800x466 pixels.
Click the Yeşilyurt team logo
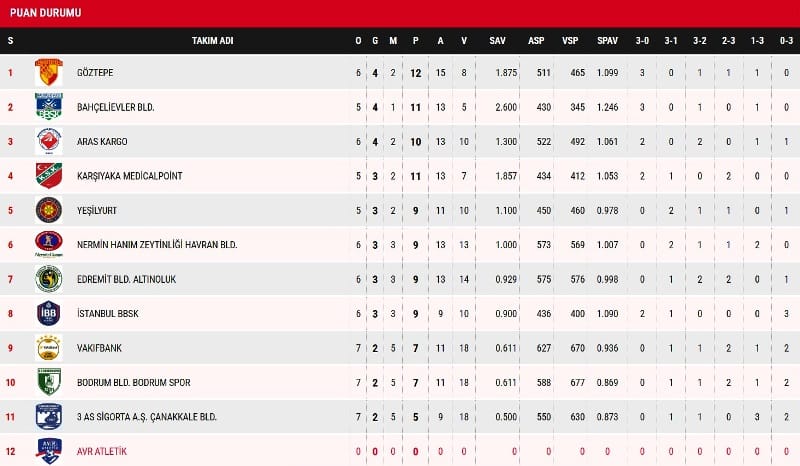coord(48,210)
